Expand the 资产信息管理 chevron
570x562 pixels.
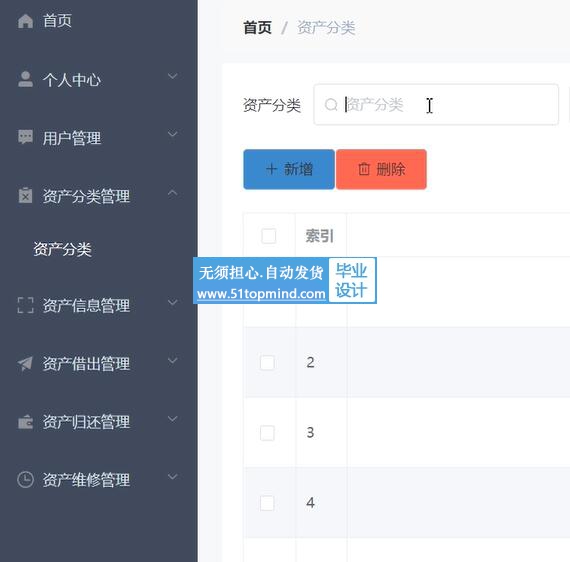[x=173, y=302]
